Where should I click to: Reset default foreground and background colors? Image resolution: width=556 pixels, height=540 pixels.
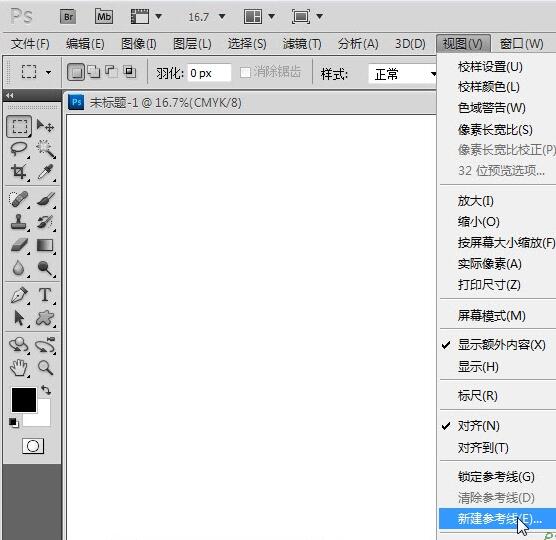coord(13,423)
